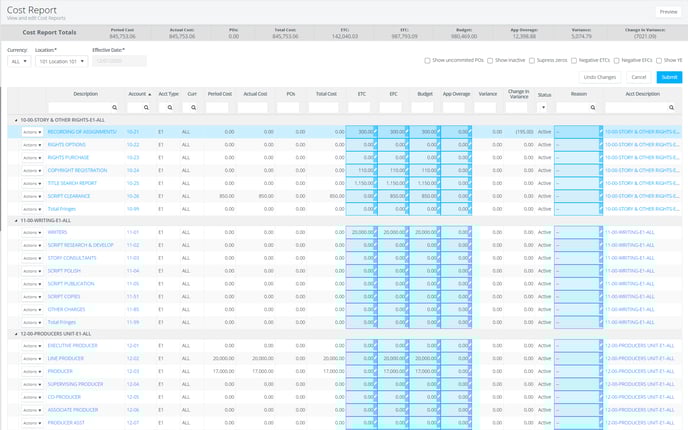Open the RECORDING OF ASSIGNMENTS description link
The width and height of the screenshot is (688, 430).
82,132
